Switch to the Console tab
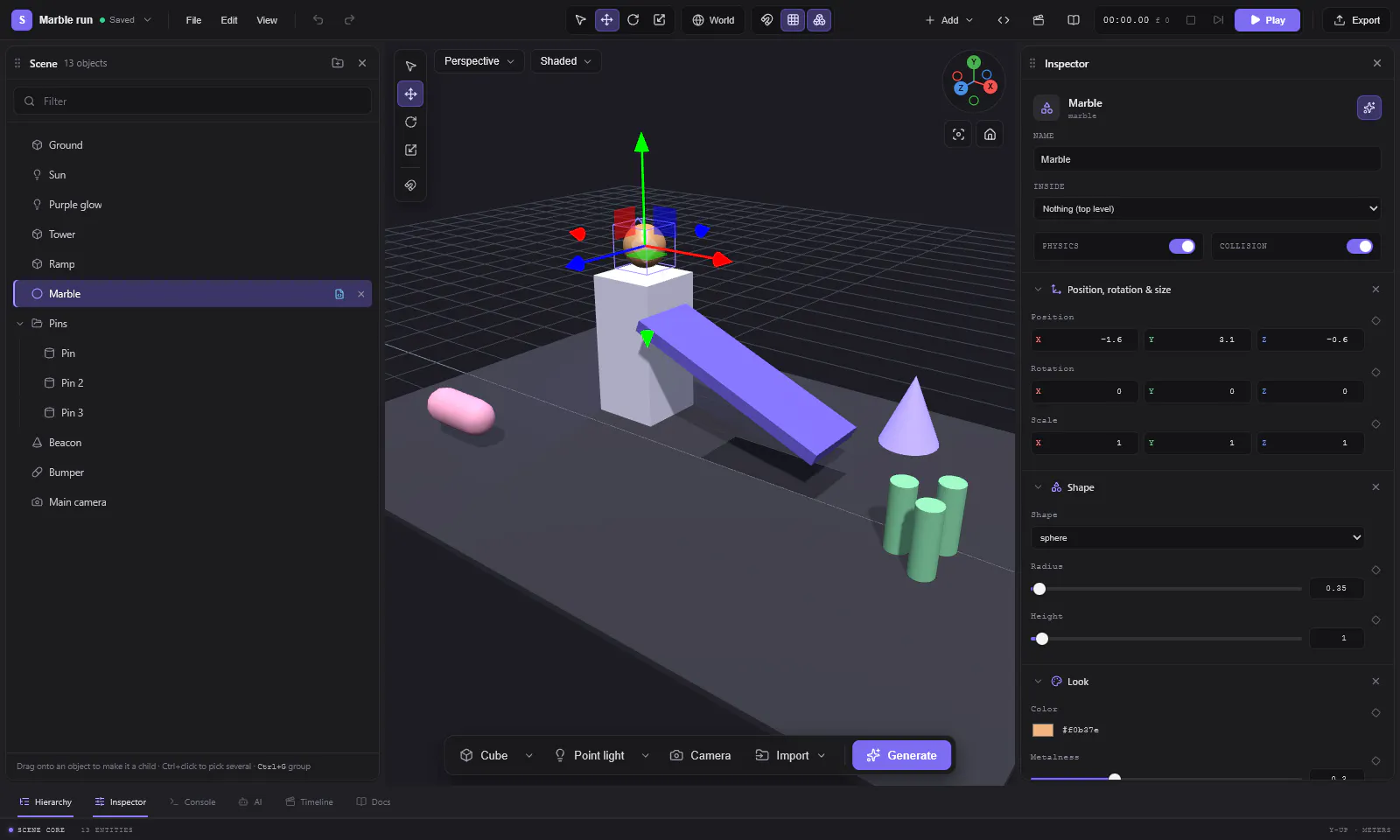Screen dimensions: 1400x840 [192, 802]
